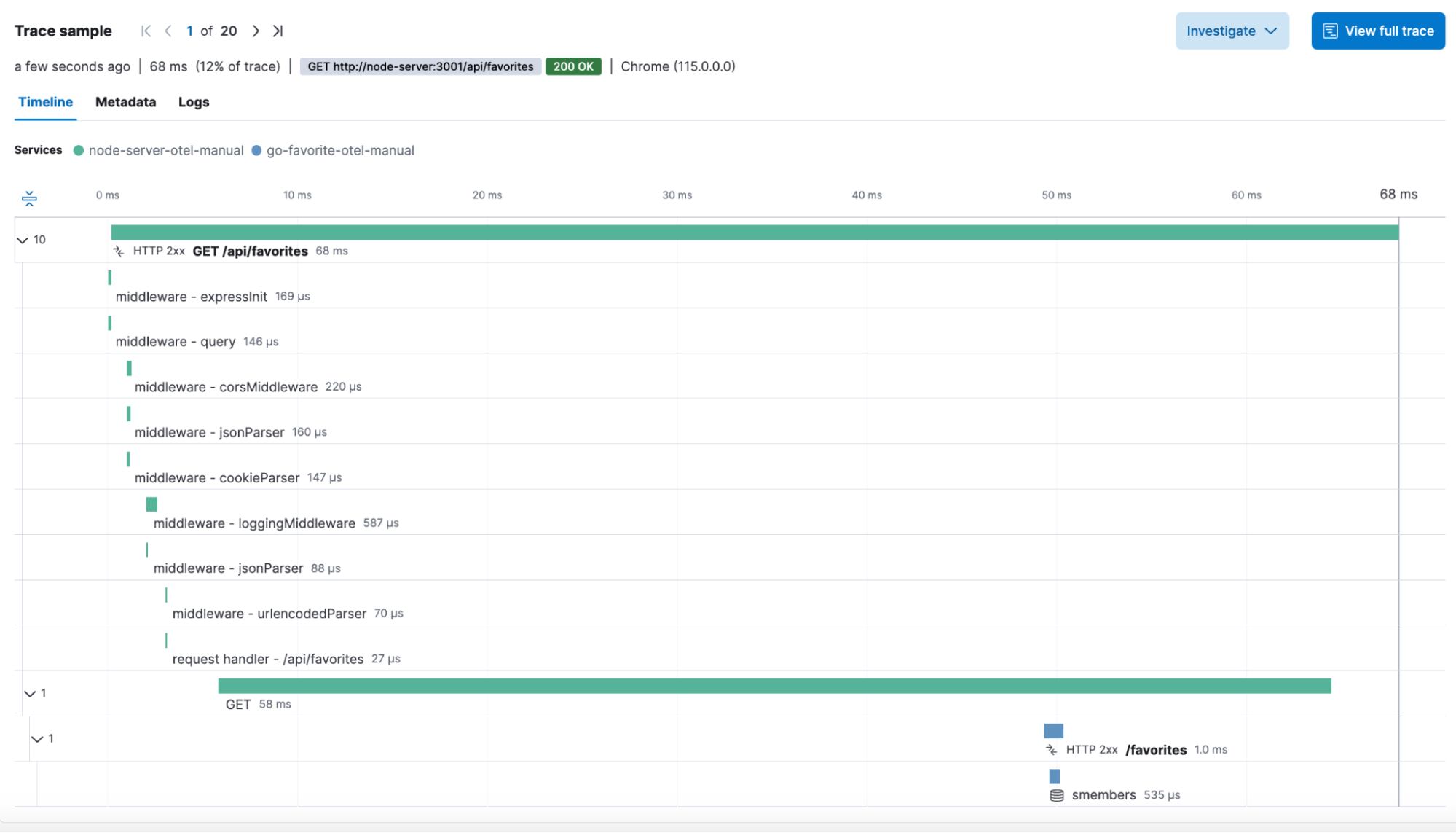Image resolution: width=1456 pixels, height=833 pixels.
Task: Click the distributed tracing link icon next to GET
Action: click(119, 251)
